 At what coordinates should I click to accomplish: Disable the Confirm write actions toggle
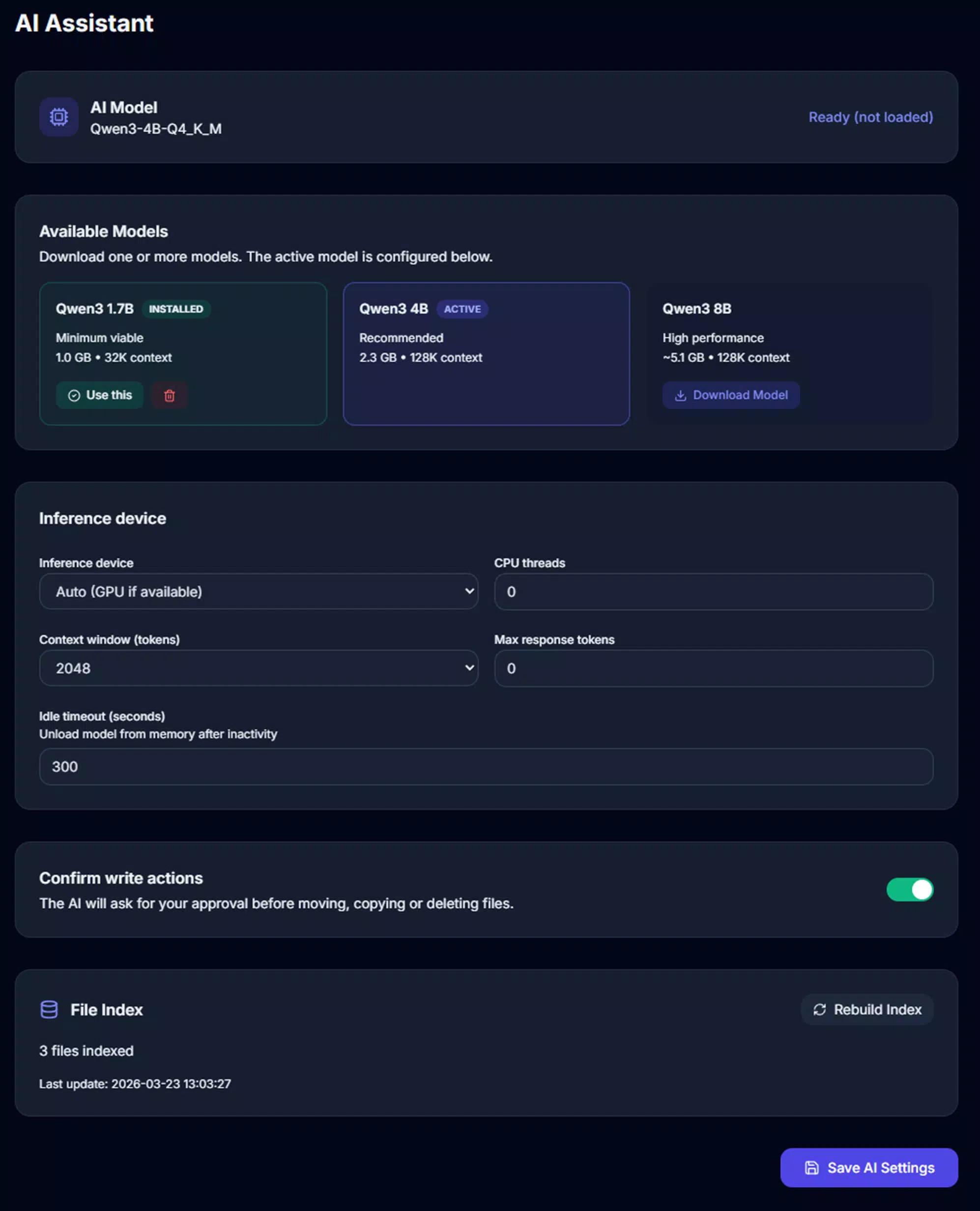[909, 890]
